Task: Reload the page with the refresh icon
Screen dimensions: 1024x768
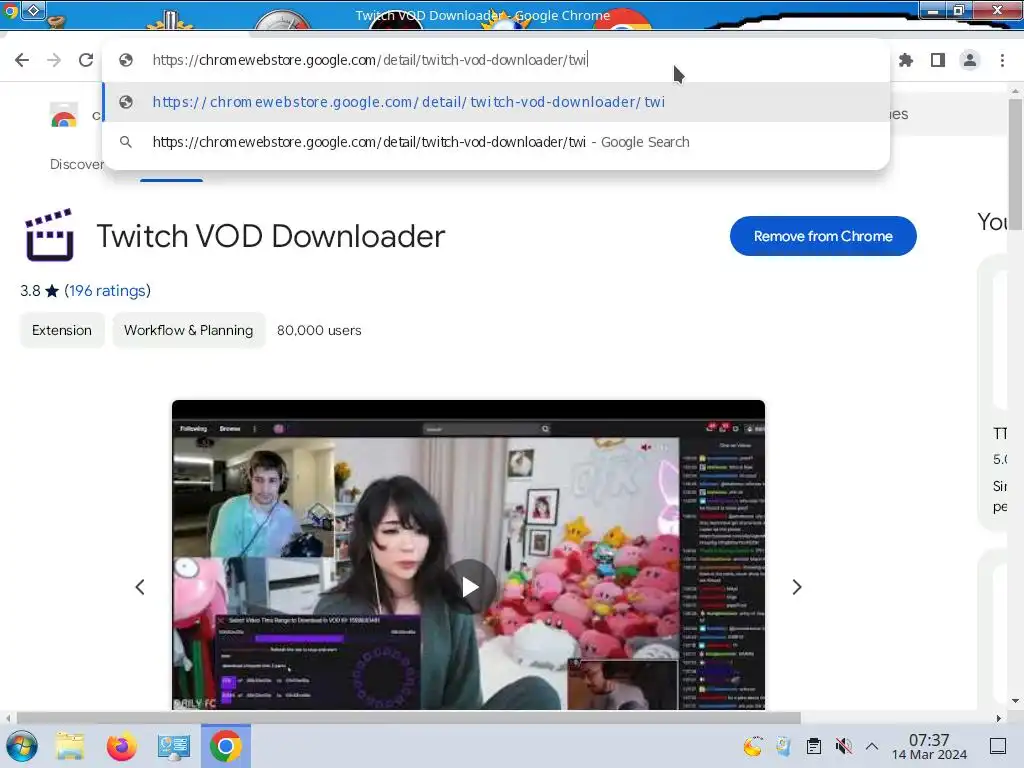Action: pyautogui.click(x=86, y=60)
